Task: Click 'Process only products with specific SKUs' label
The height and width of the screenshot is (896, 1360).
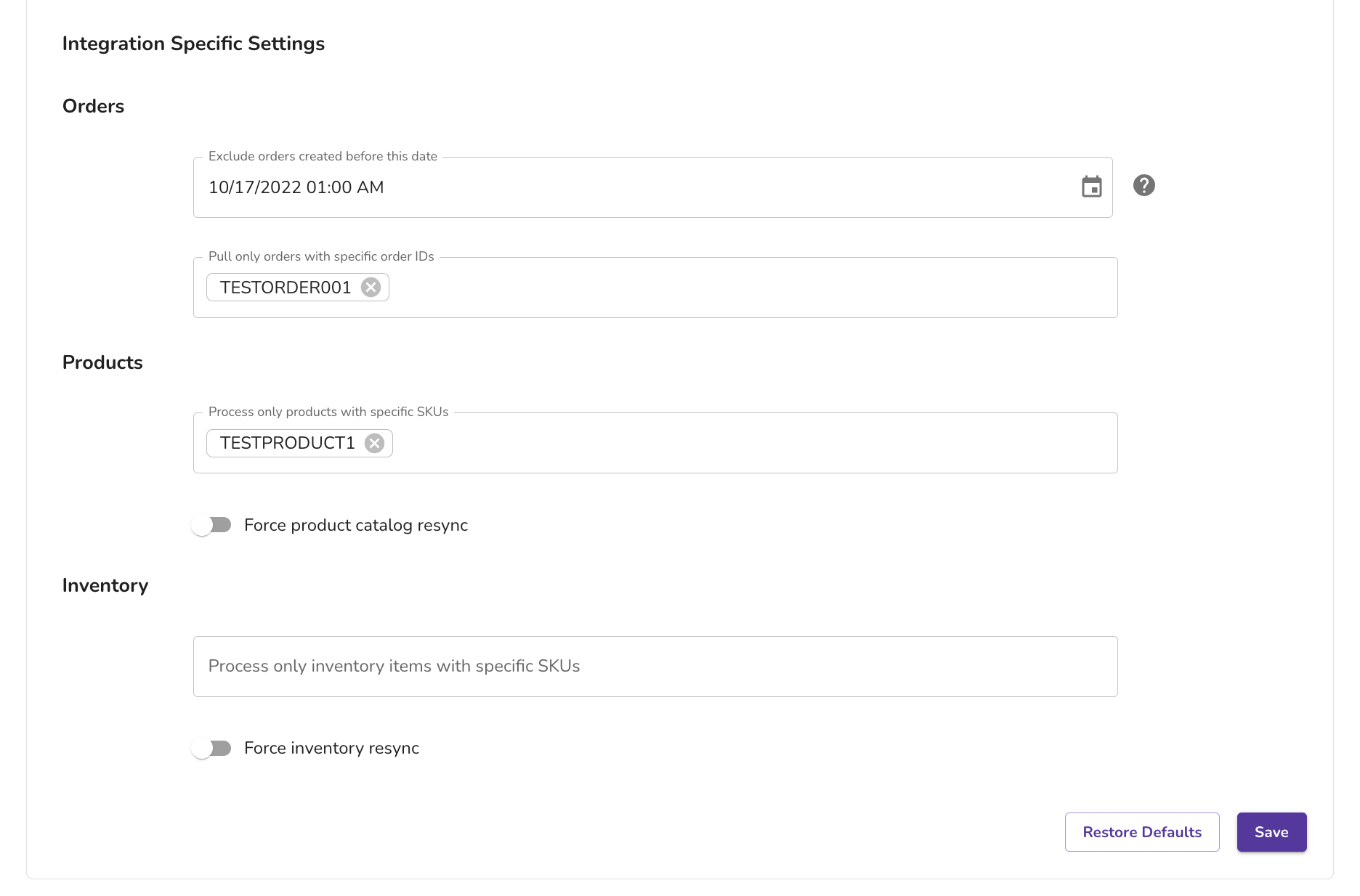Action: [328, 412]
